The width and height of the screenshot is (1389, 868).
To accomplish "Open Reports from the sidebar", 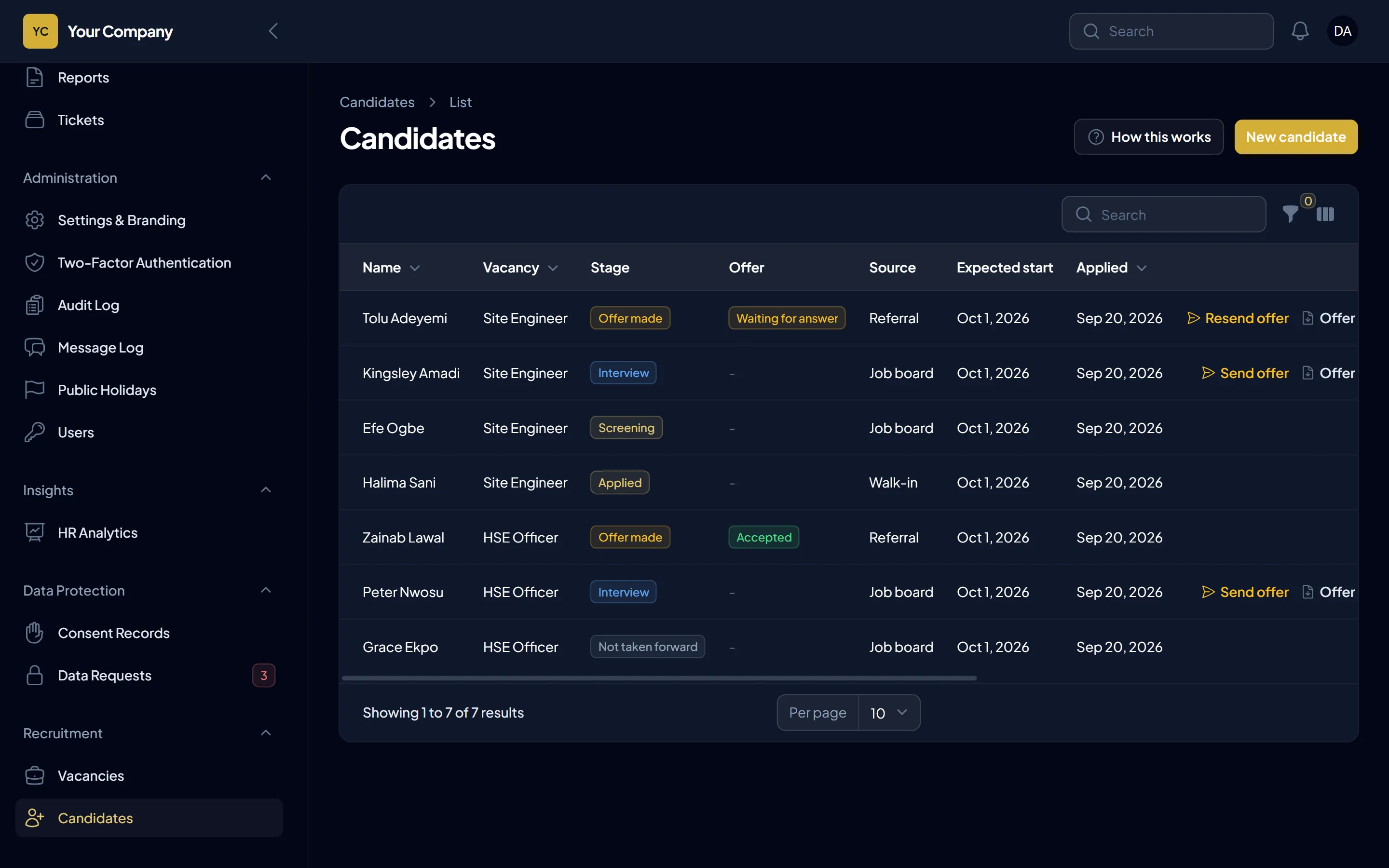I will click(x=149, y=78).
